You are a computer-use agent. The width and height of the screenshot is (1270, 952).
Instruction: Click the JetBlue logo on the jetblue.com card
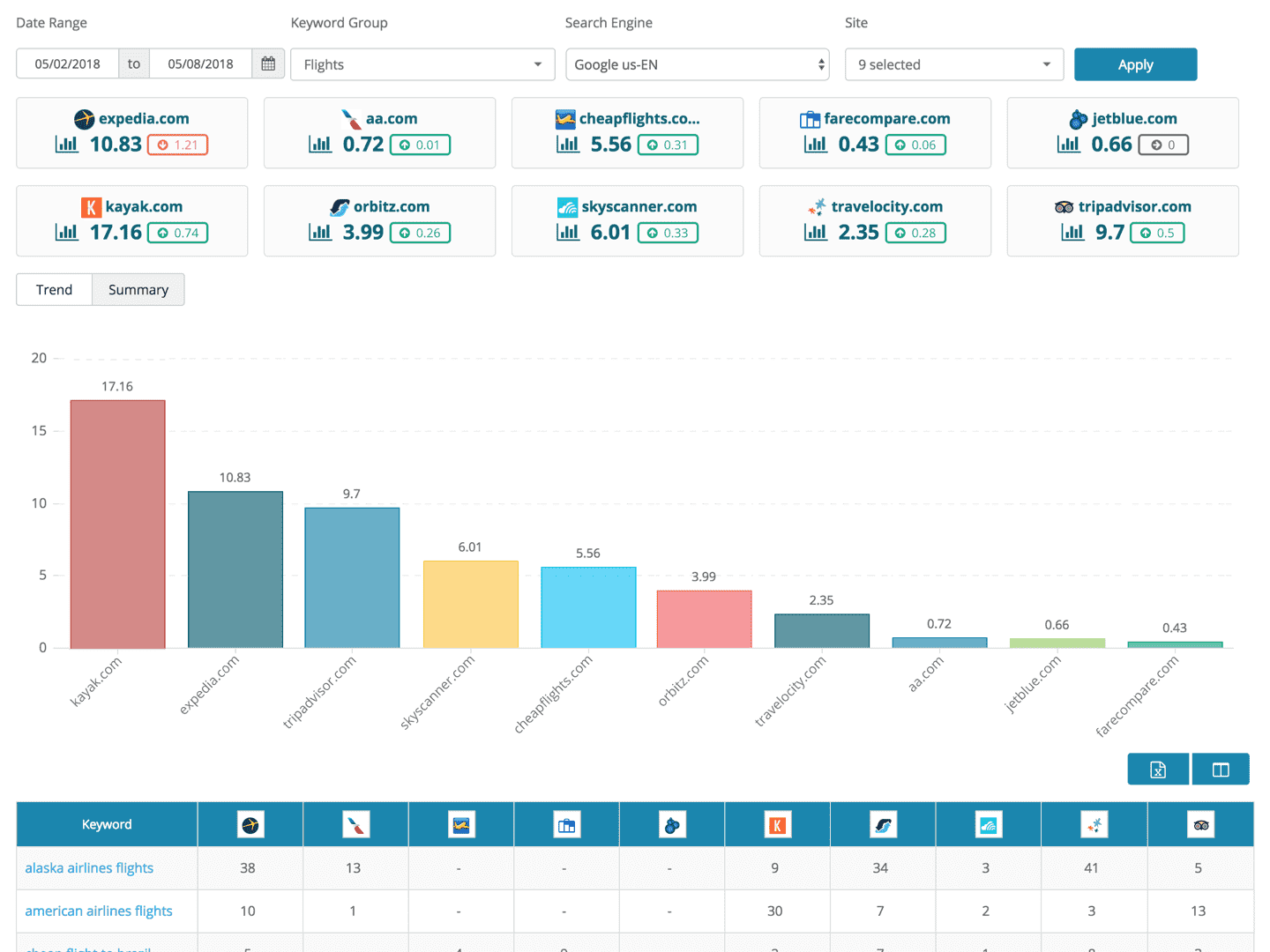1077,118
